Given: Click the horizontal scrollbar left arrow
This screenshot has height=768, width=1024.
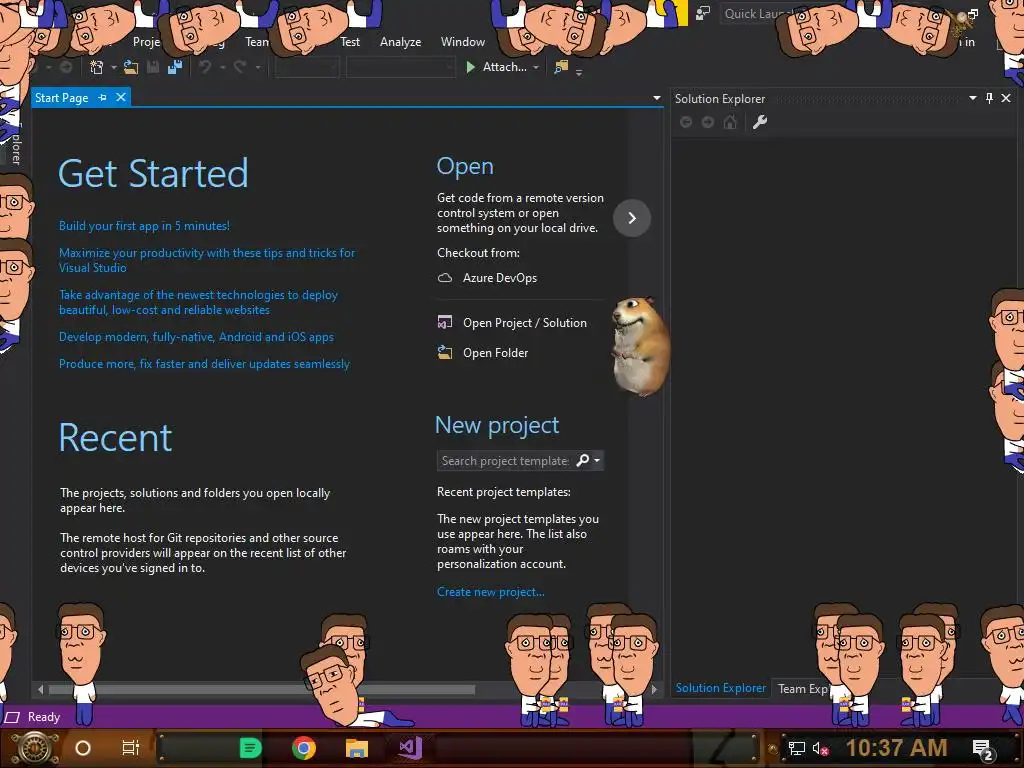Looking at the screenshot, I should [x=40, y=689].
